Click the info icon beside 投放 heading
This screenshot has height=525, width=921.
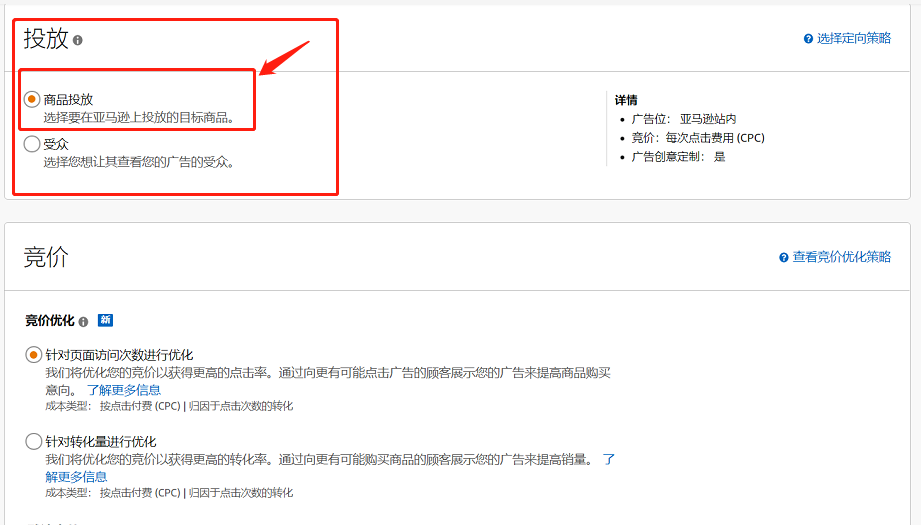(x=78, y=40)
